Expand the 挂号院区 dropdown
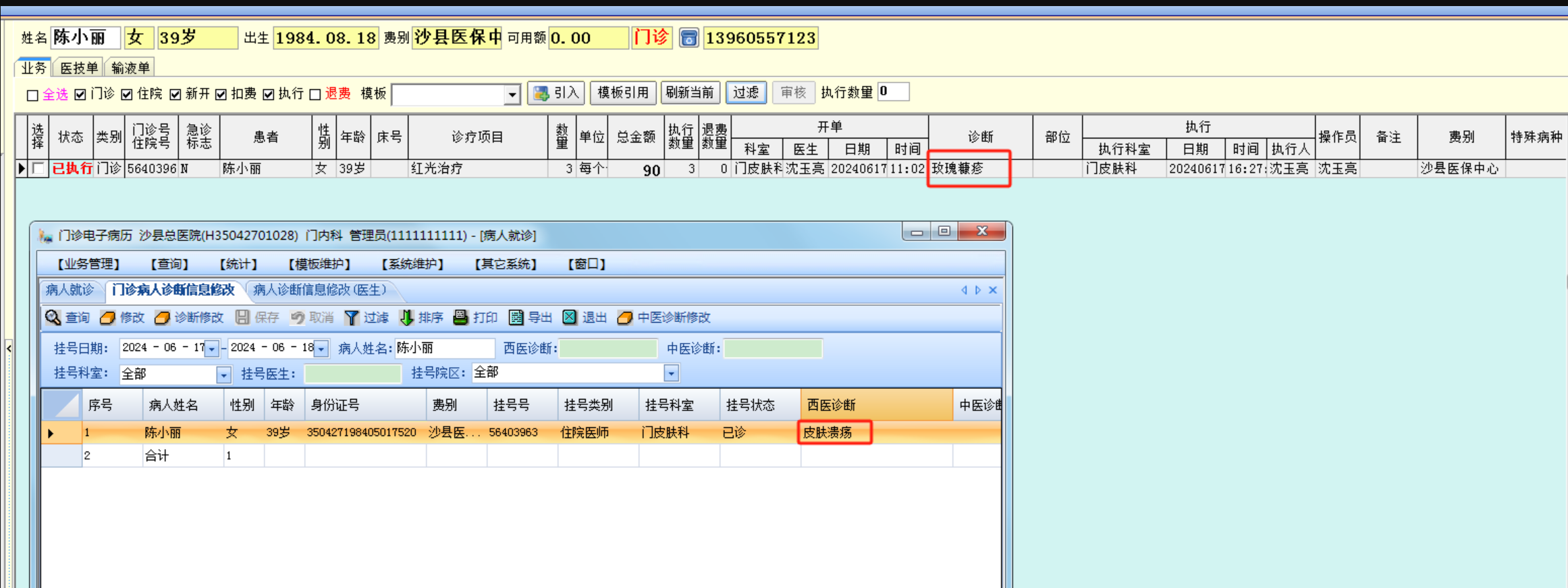Image resolution: width=1568 pixels, height=588 pixels. [671, 373]
